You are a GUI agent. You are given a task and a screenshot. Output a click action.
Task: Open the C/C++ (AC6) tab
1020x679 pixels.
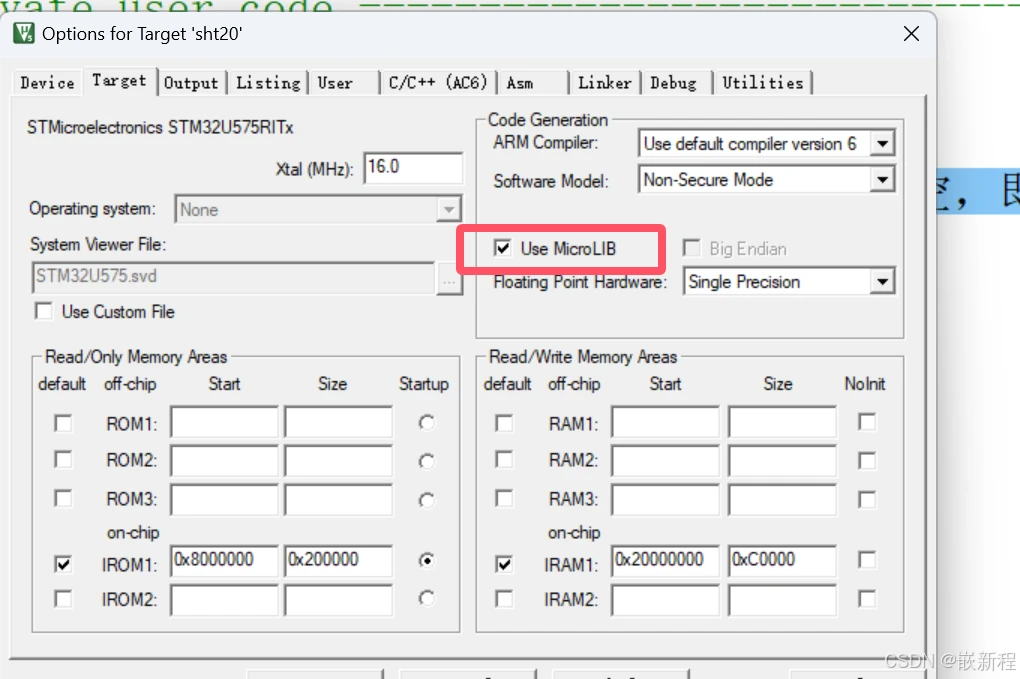[438, 83]
